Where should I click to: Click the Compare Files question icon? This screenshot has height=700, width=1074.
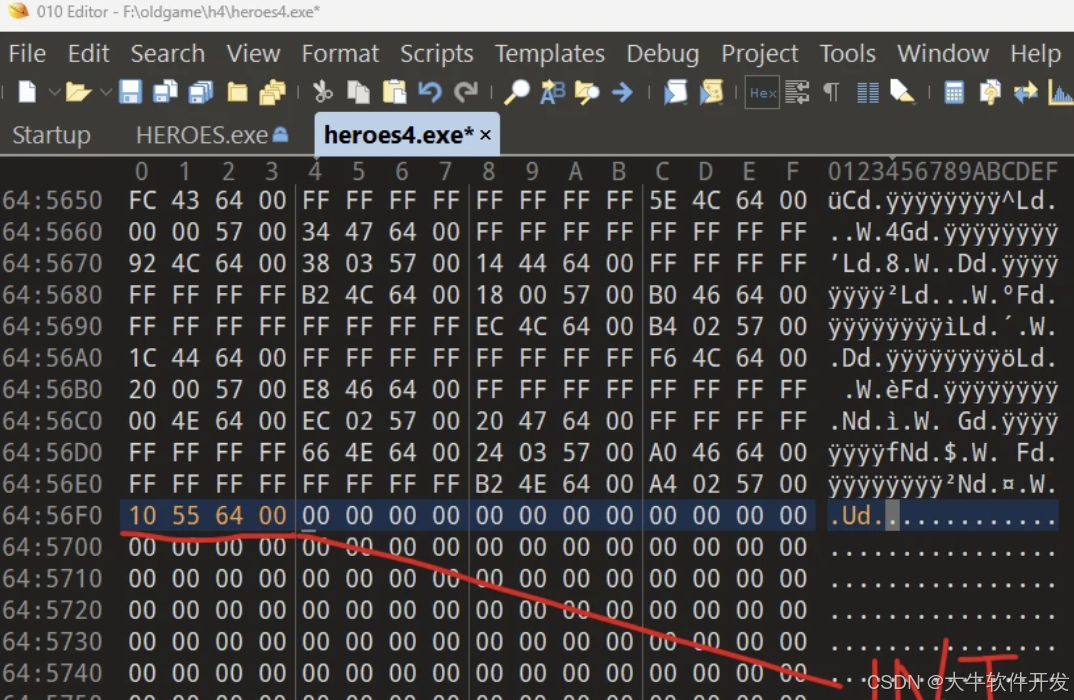tap(990, 91)
